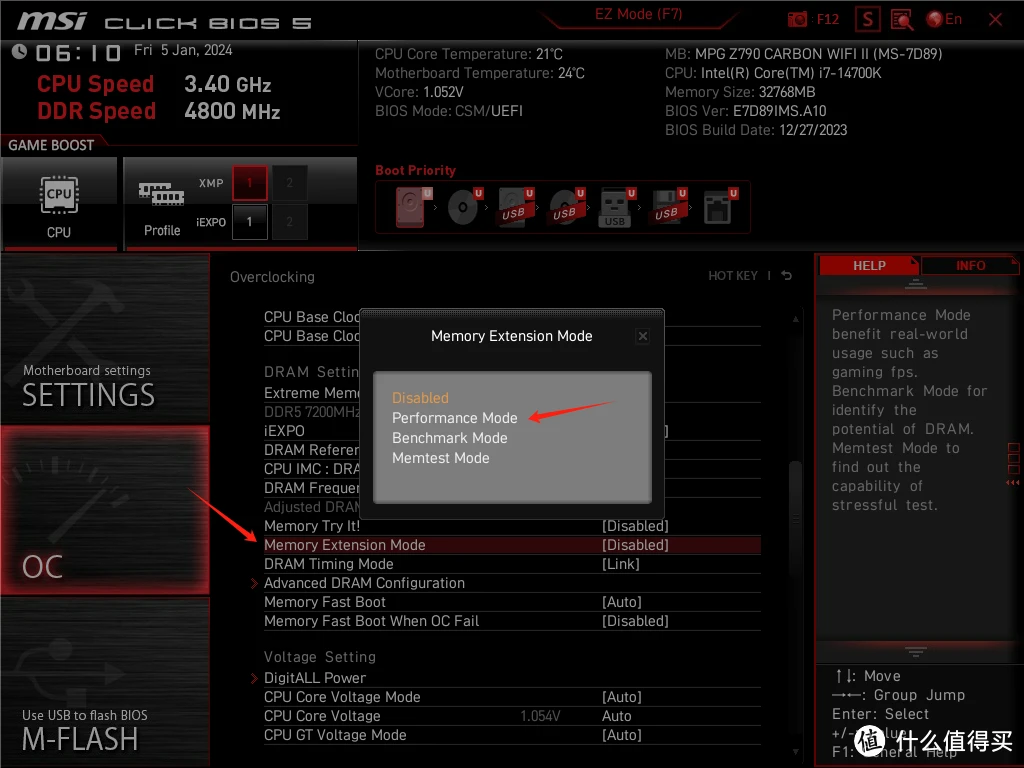
Task: Select the USB floppy boot device icon
Action: point(668,207)
